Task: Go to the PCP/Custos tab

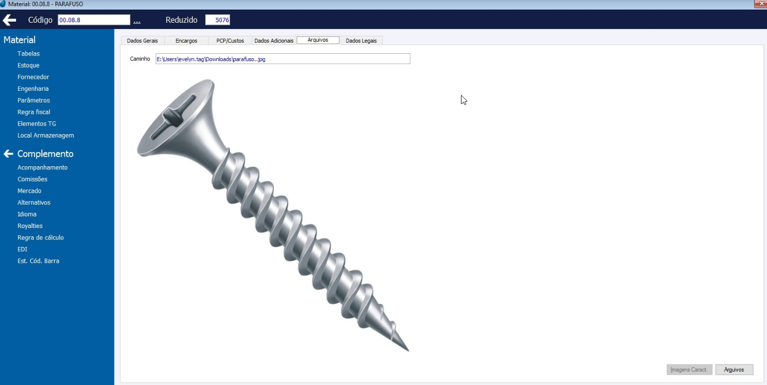Action: pos(230,41)
